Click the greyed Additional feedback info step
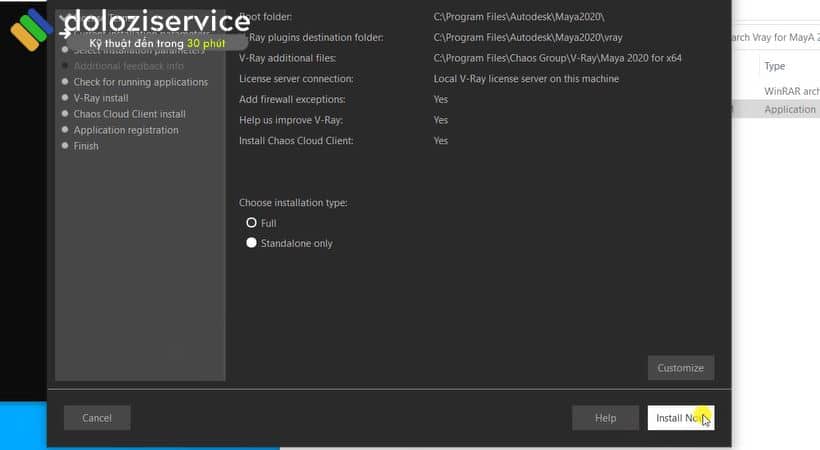The image size is (820, 450). pyautogui.click(x=128, y=66)
